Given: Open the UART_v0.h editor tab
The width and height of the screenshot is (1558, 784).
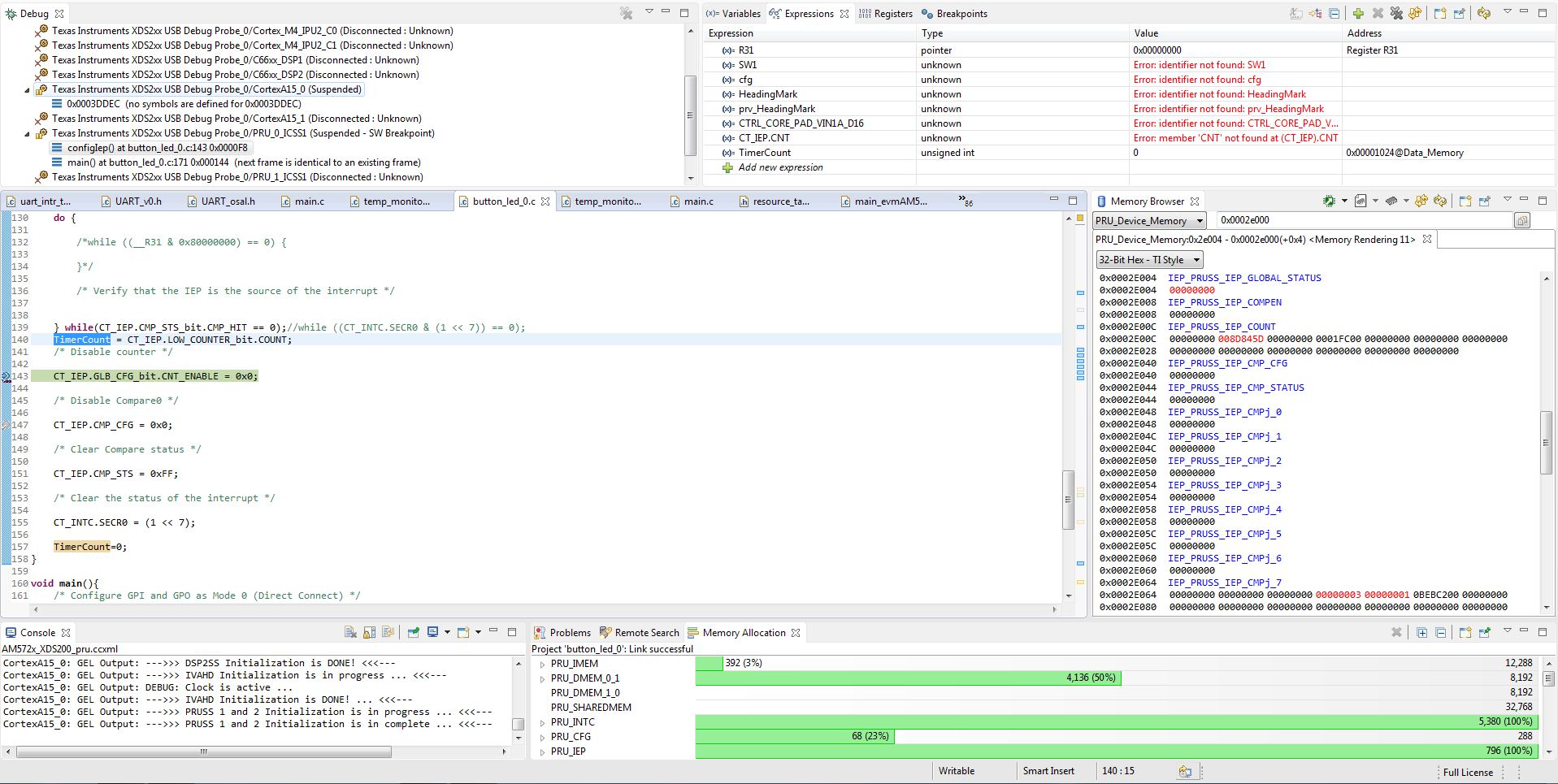Looking at the screenshot, I should pos(131,201).
